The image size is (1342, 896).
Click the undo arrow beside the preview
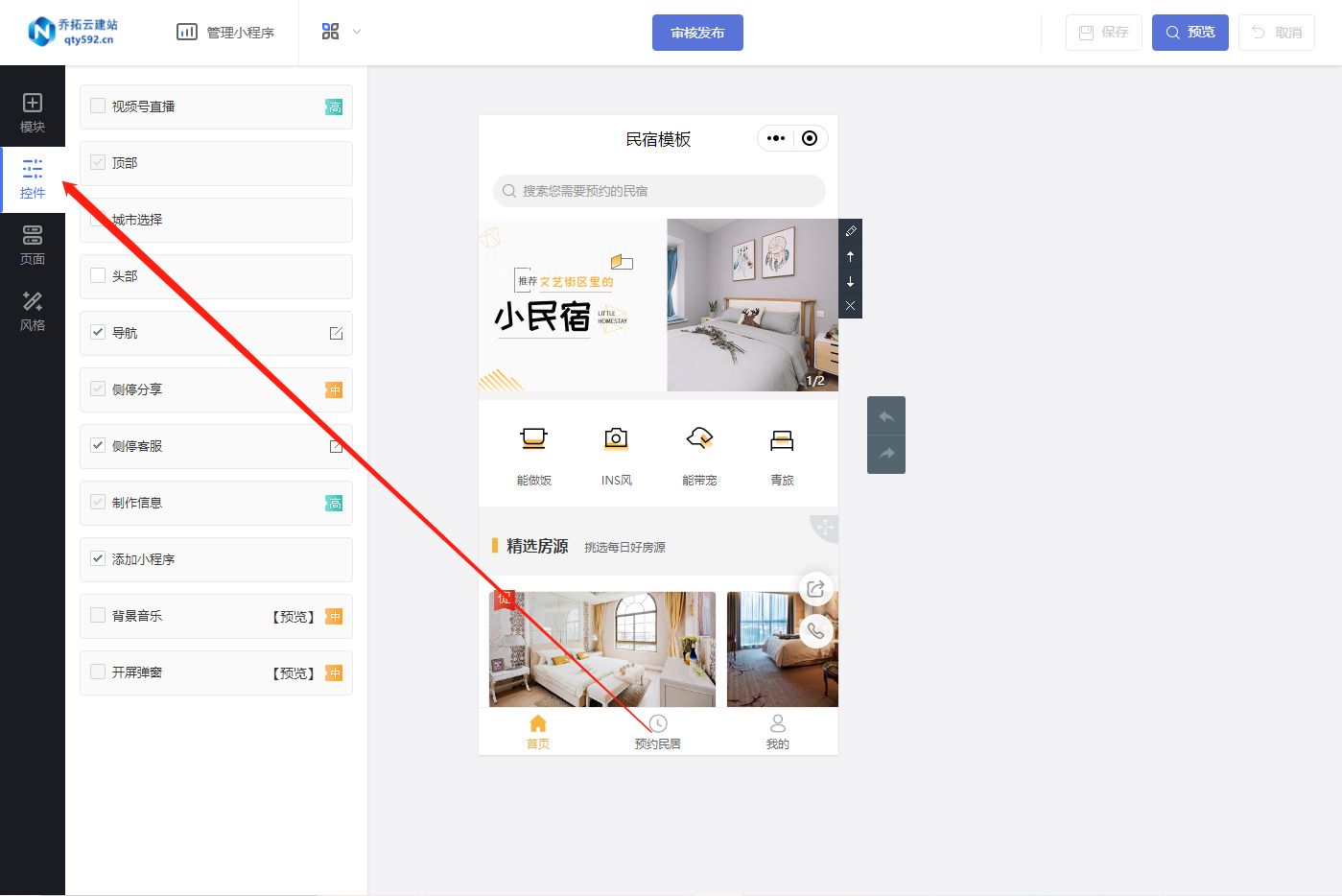(x=885, y=415)
